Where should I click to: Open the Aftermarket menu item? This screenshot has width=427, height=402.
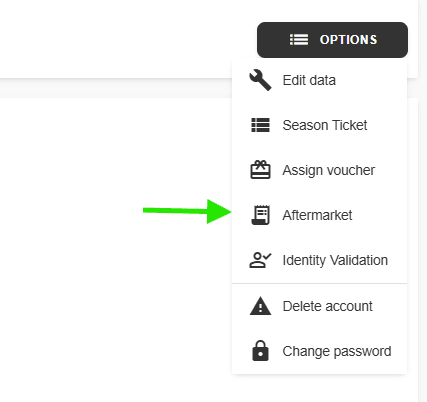click(319, 215)
